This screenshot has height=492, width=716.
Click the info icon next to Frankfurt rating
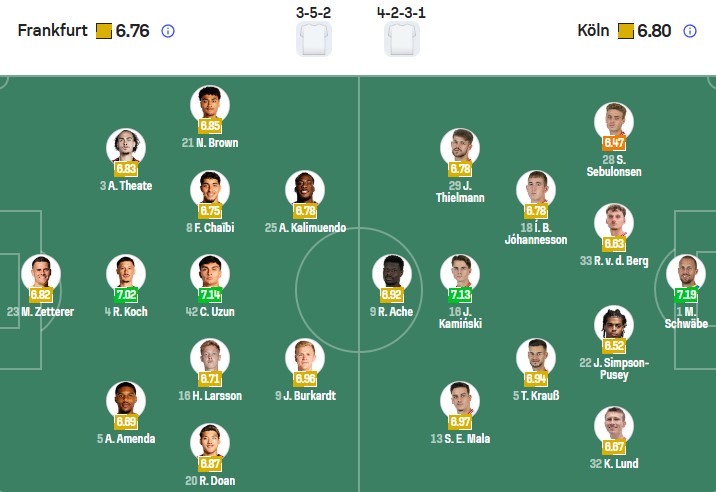[168, 31]
